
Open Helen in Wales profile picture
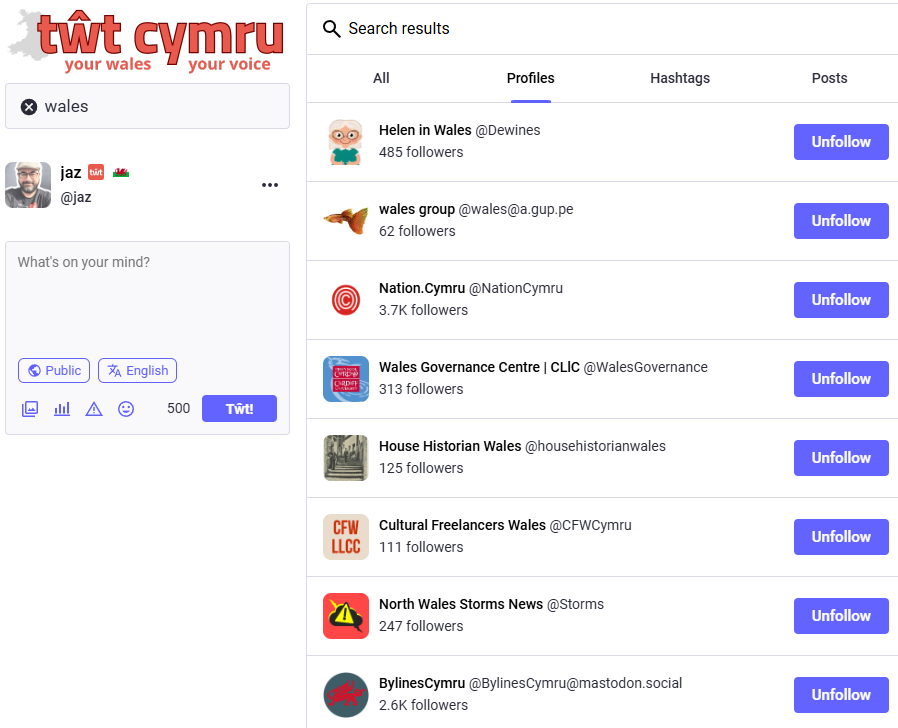tap(345, 141)
